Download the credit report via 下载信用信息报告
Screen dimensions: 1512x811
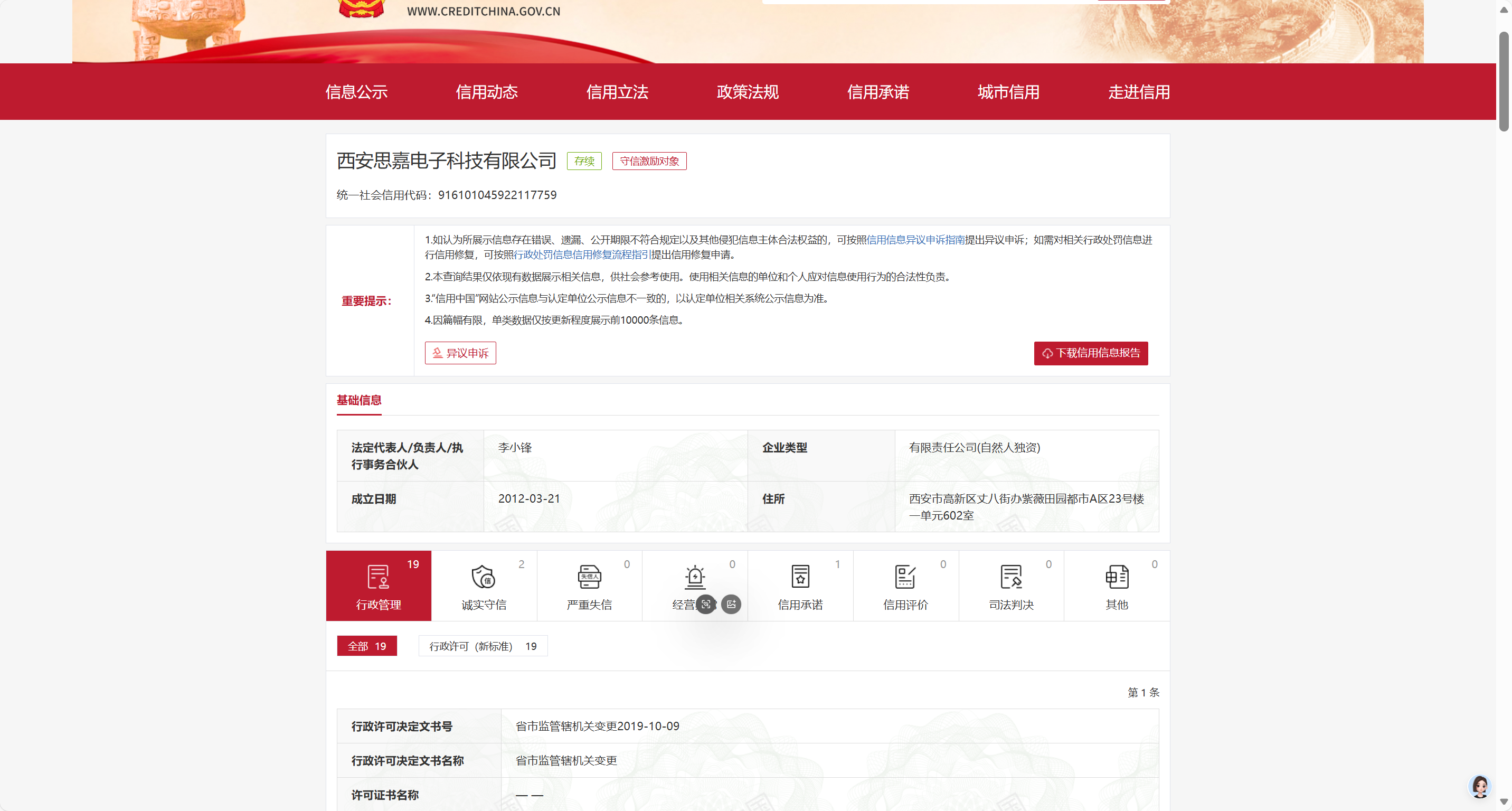1091,353
